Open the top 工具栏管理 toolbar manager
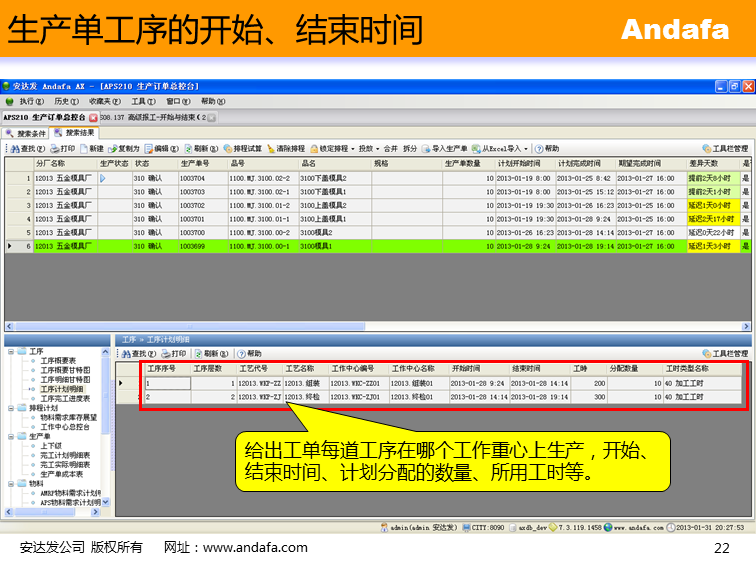The image size is (756, 567). click(725, 148)
